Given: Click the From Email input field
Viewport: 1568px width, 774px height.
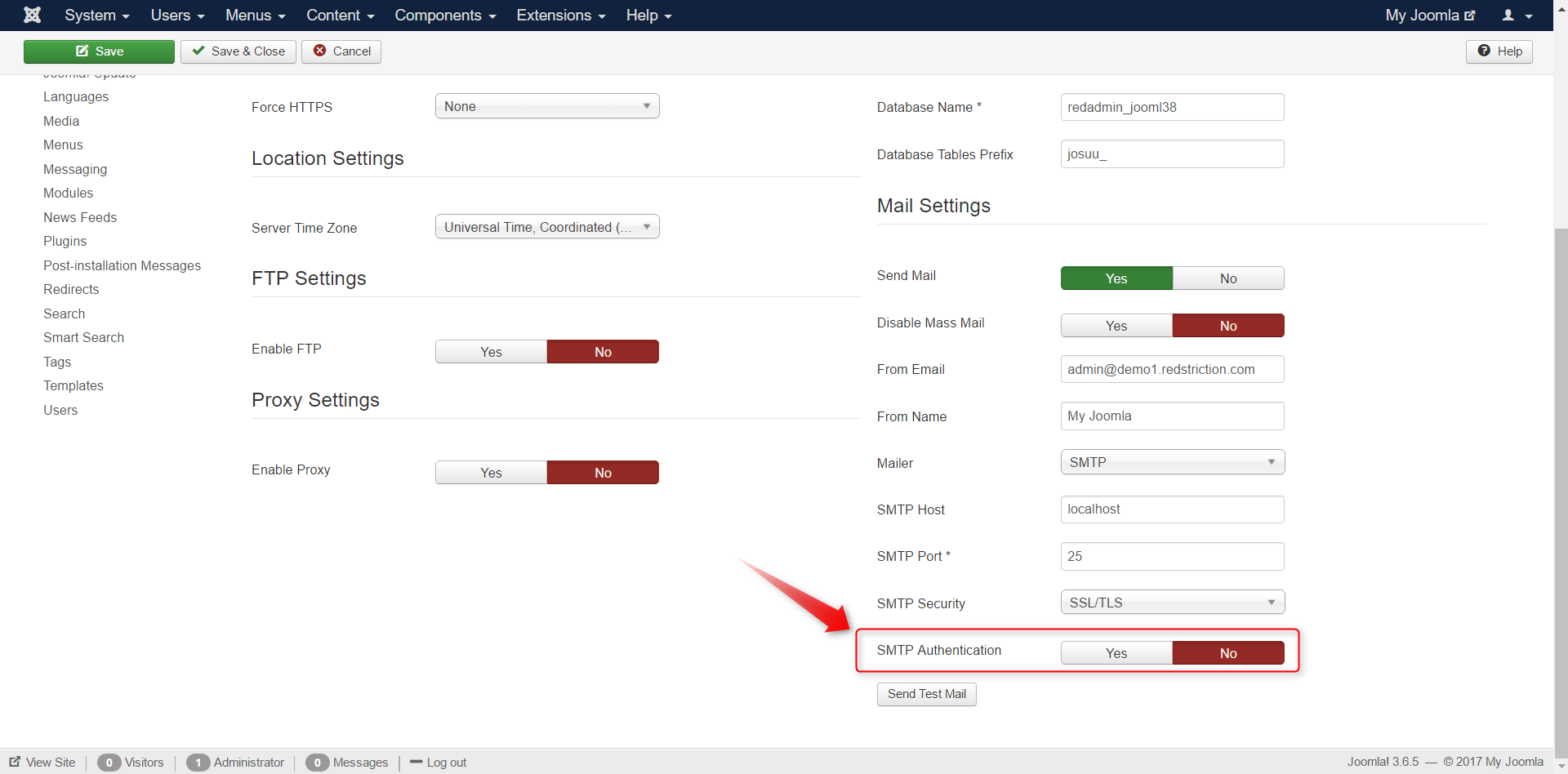Looking at the screenshot, I should [1173, 369].
